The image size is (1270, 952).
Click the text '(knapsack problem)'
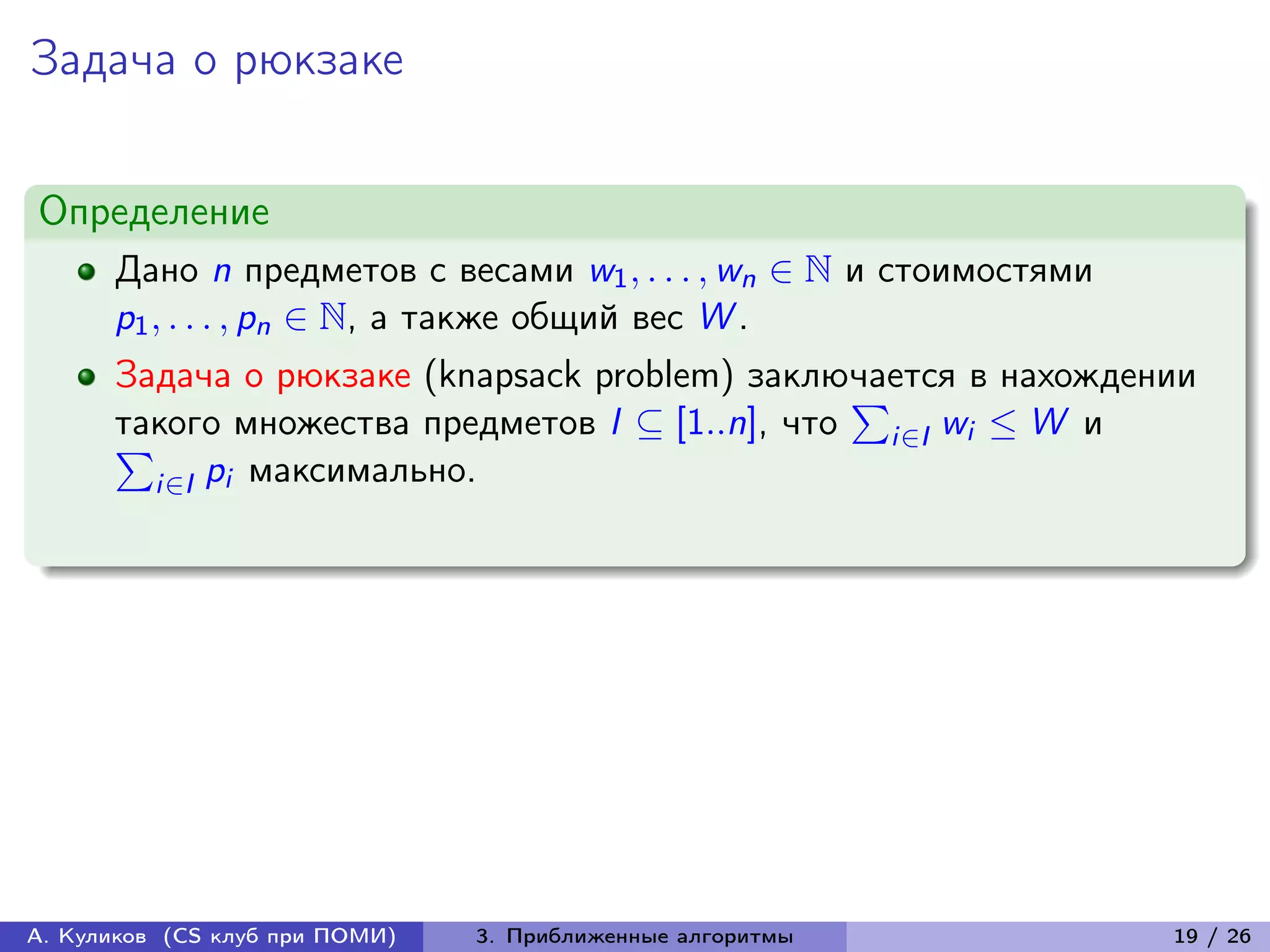(x=579, y=376)
